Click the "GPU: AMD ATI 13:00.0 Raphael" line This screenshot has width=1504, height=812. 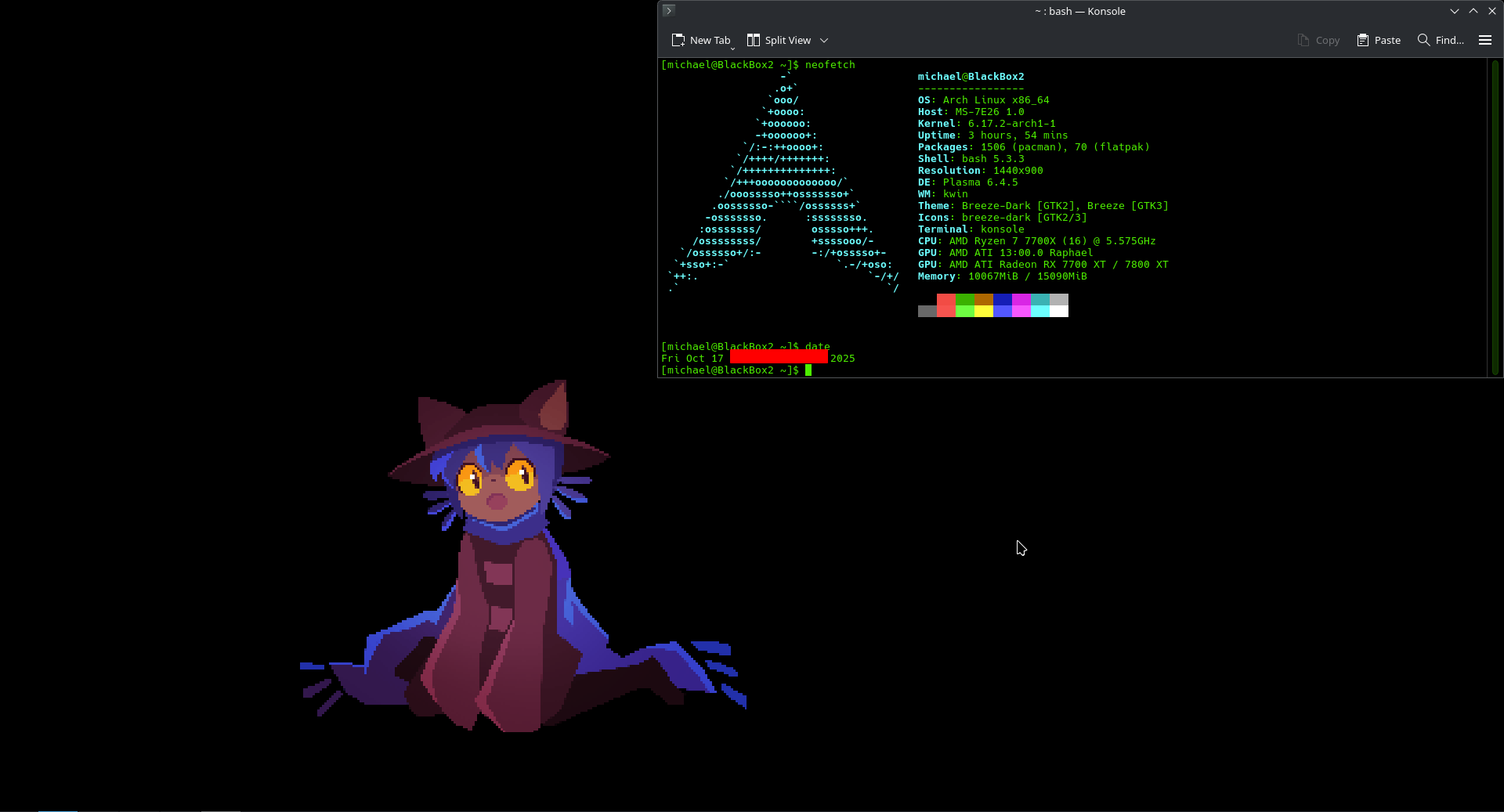[x=1006, y=253]
